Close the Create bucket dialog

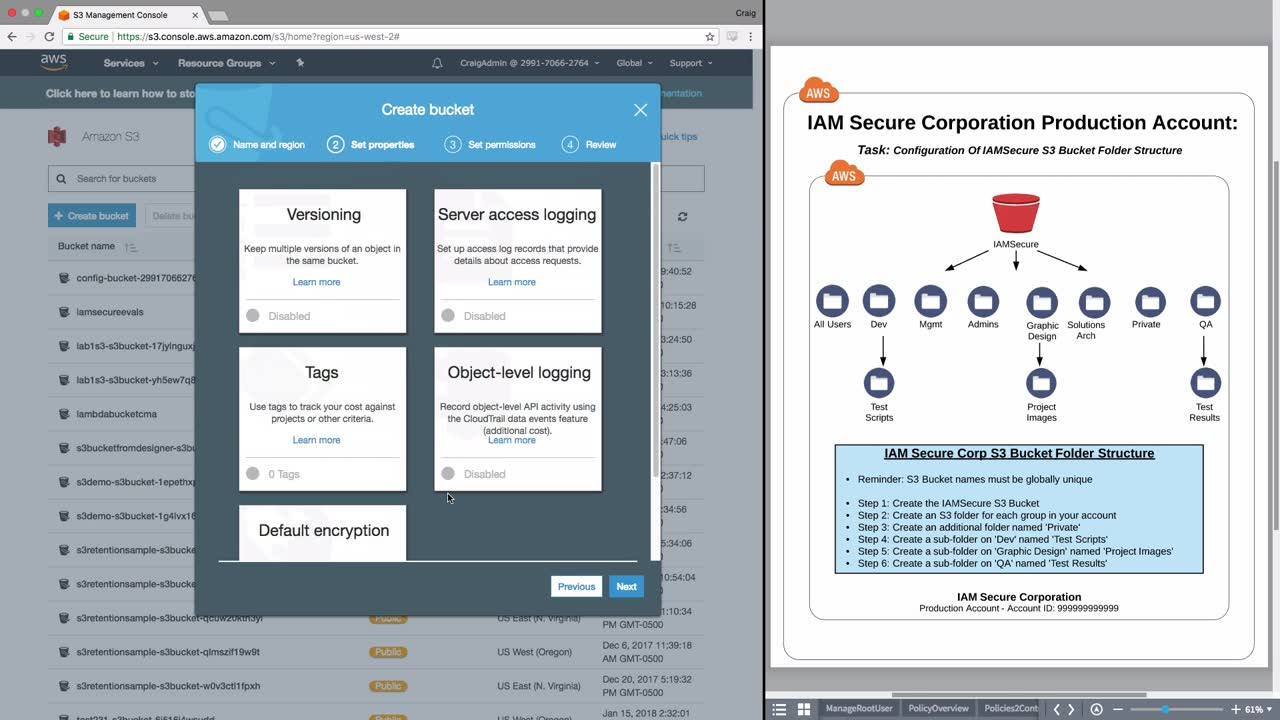pos(640,110)
